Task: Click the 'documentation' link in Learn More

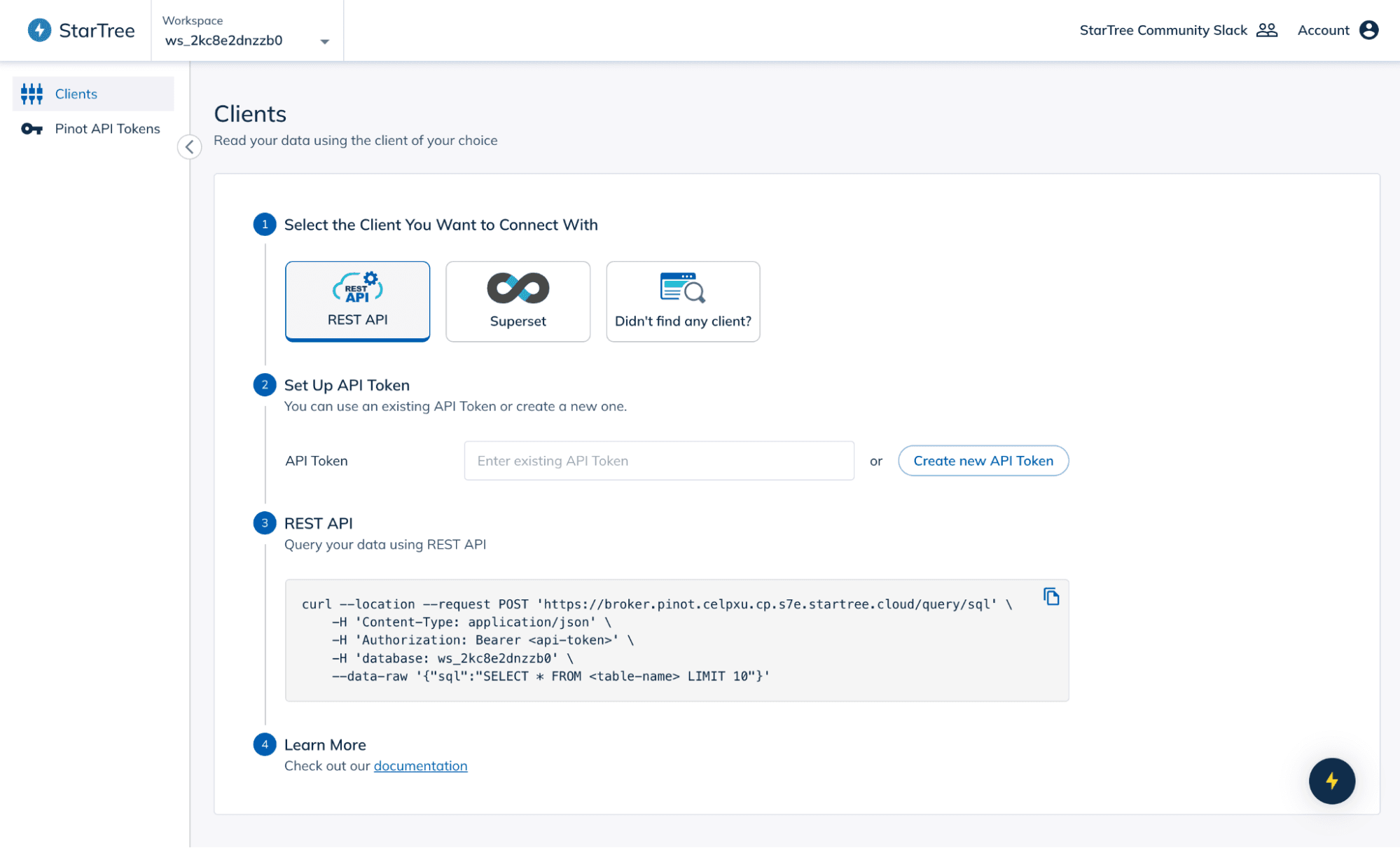Action: 420,765
